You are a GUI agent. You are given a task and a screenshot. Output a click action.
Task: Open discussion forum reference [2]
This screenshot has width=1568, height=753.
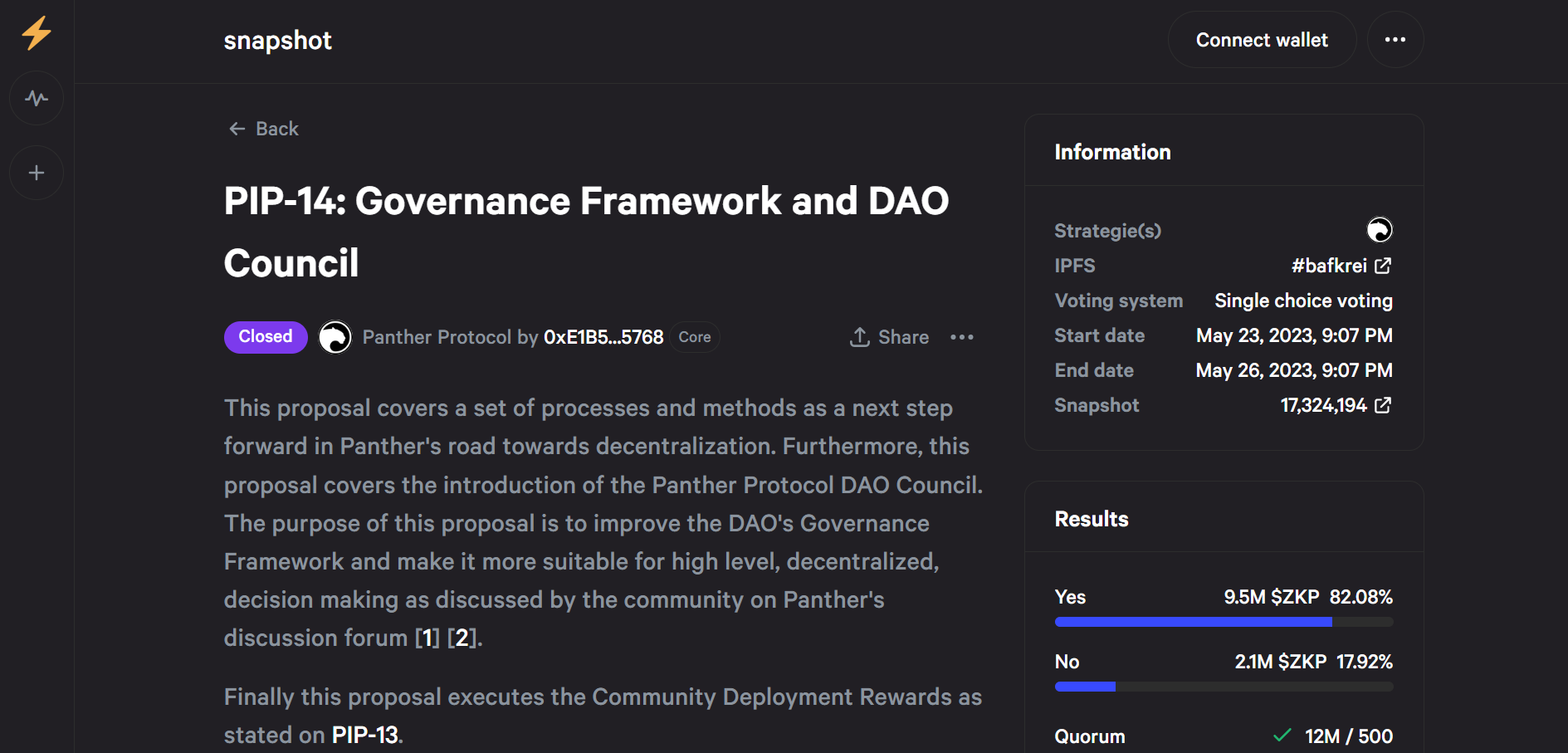462,638
